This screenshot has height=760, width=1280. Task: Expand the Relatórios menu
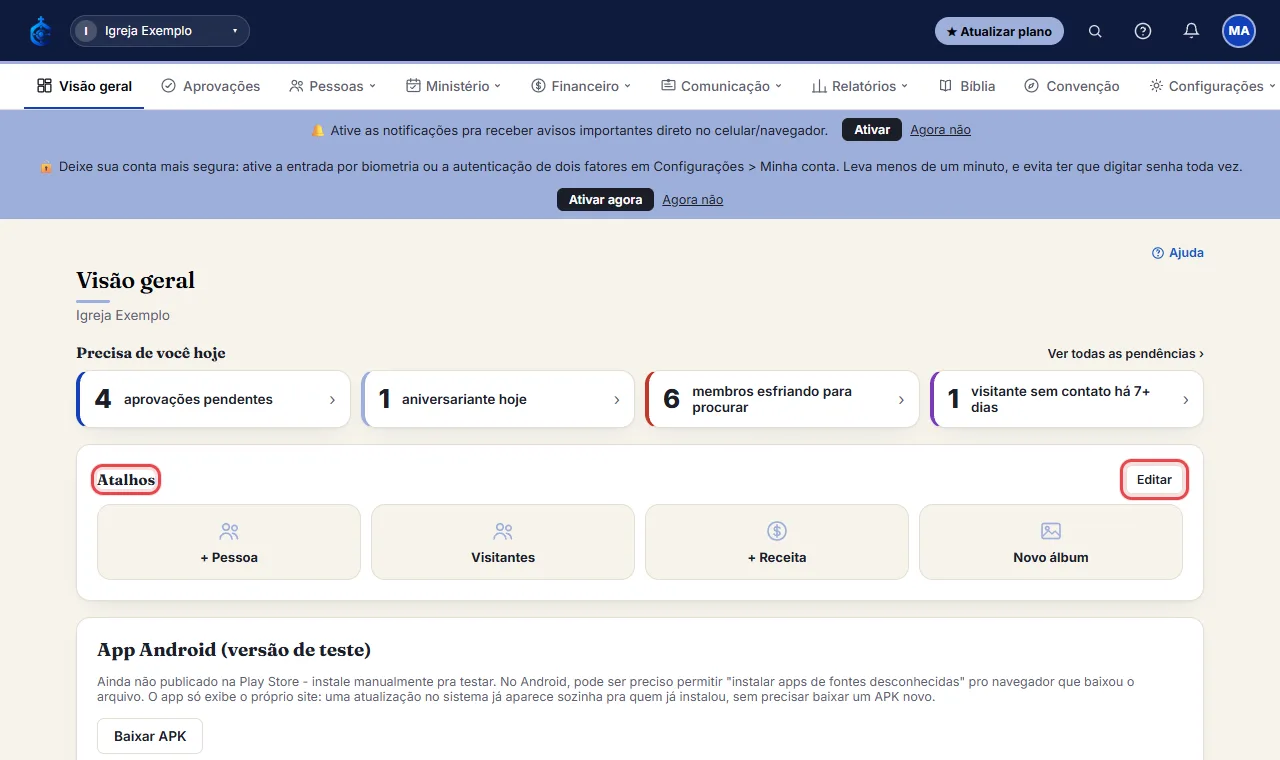point(860,86)
